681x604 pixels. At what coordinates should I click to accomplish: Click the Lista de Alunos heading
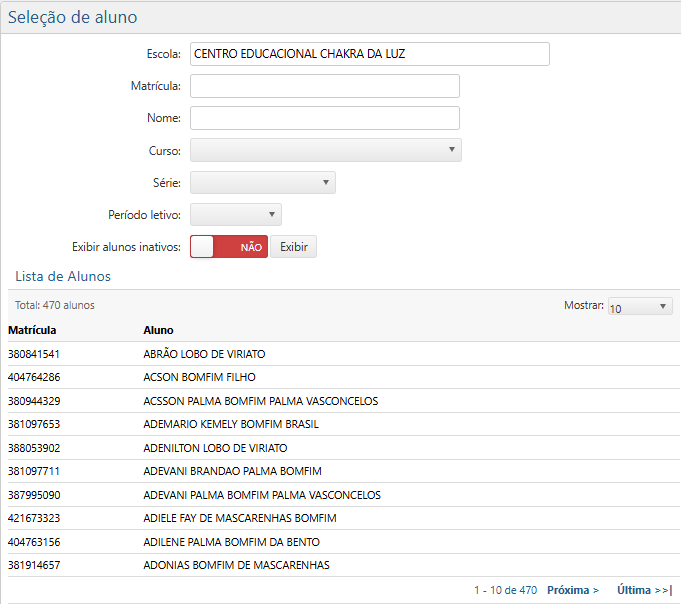click(x=63, y=276)
